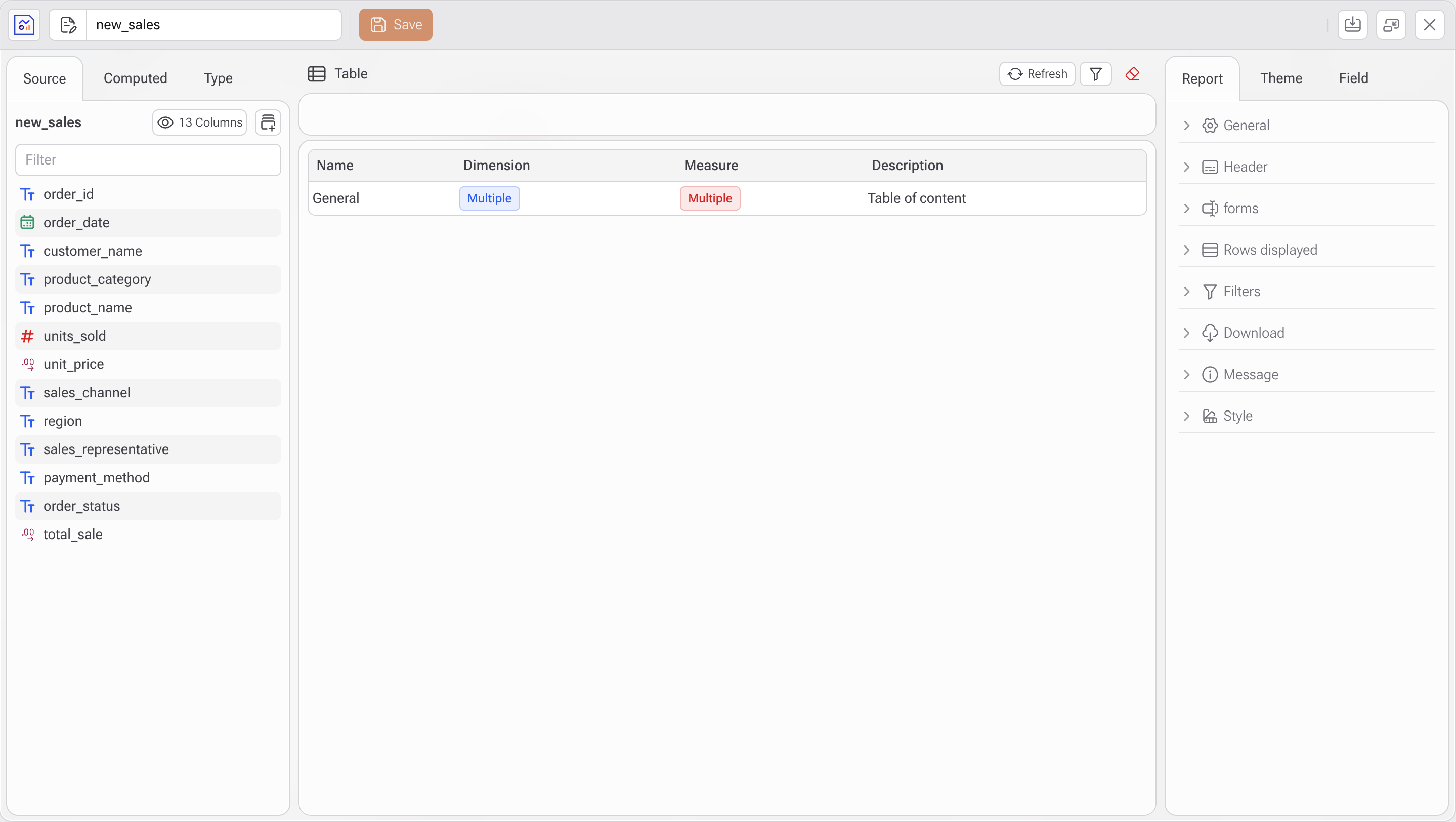
Task: Click the switch window layout icon
Action: pyautogui.click(x=1390, y=25)
